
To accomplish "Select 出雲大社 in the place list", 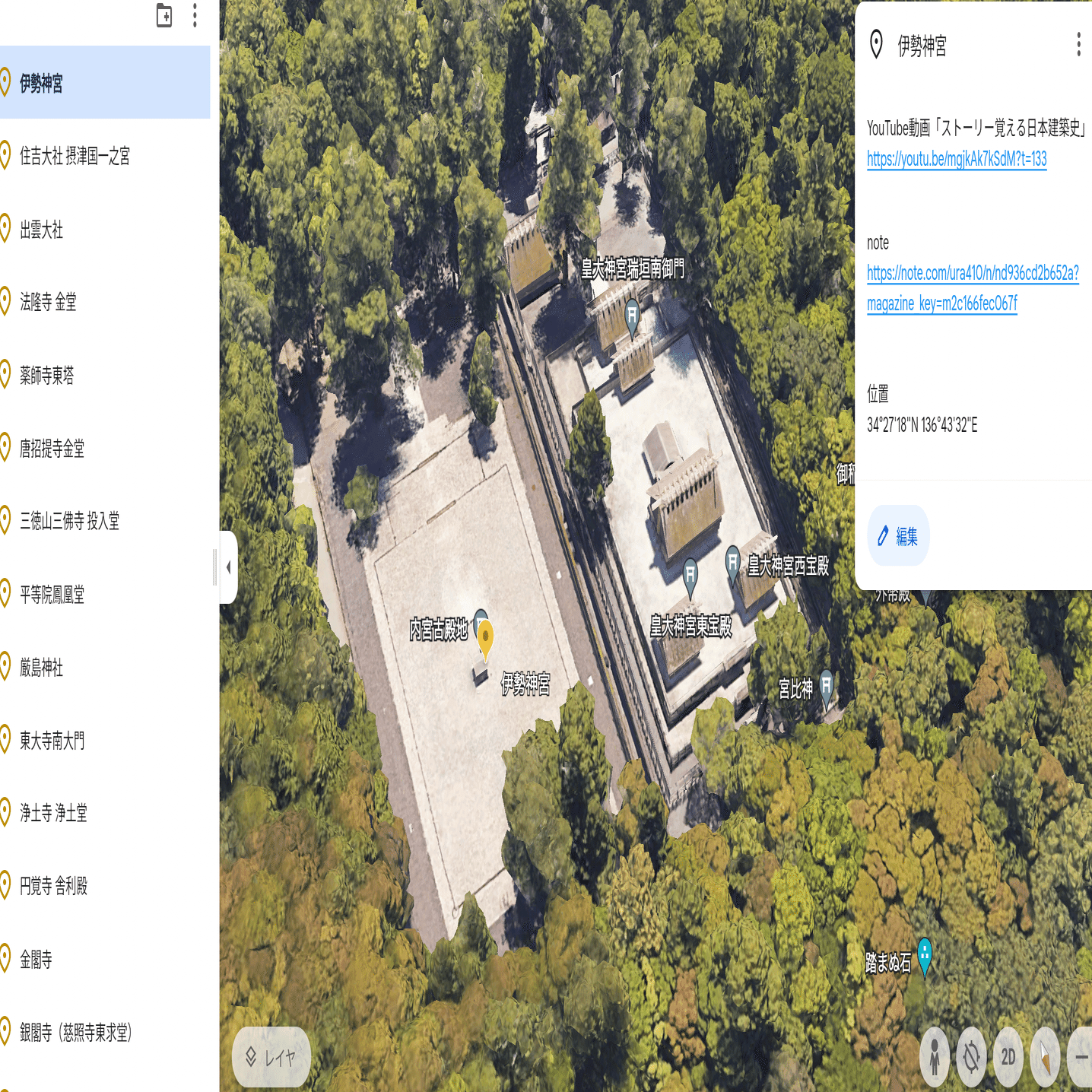I will pos(105,229).
